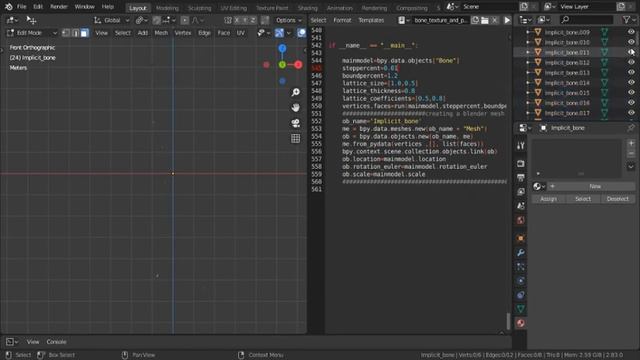Expand Implicit_bone.011 tree row
Screen dimensions: 640x360
528,52
